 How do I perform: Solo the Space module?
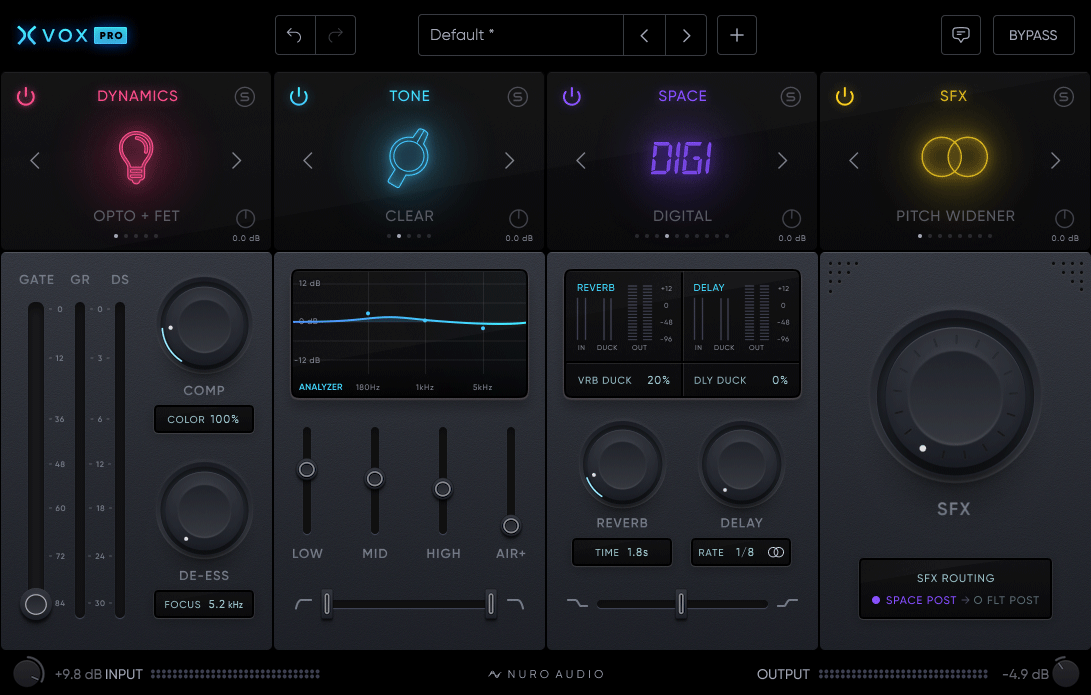790,97
